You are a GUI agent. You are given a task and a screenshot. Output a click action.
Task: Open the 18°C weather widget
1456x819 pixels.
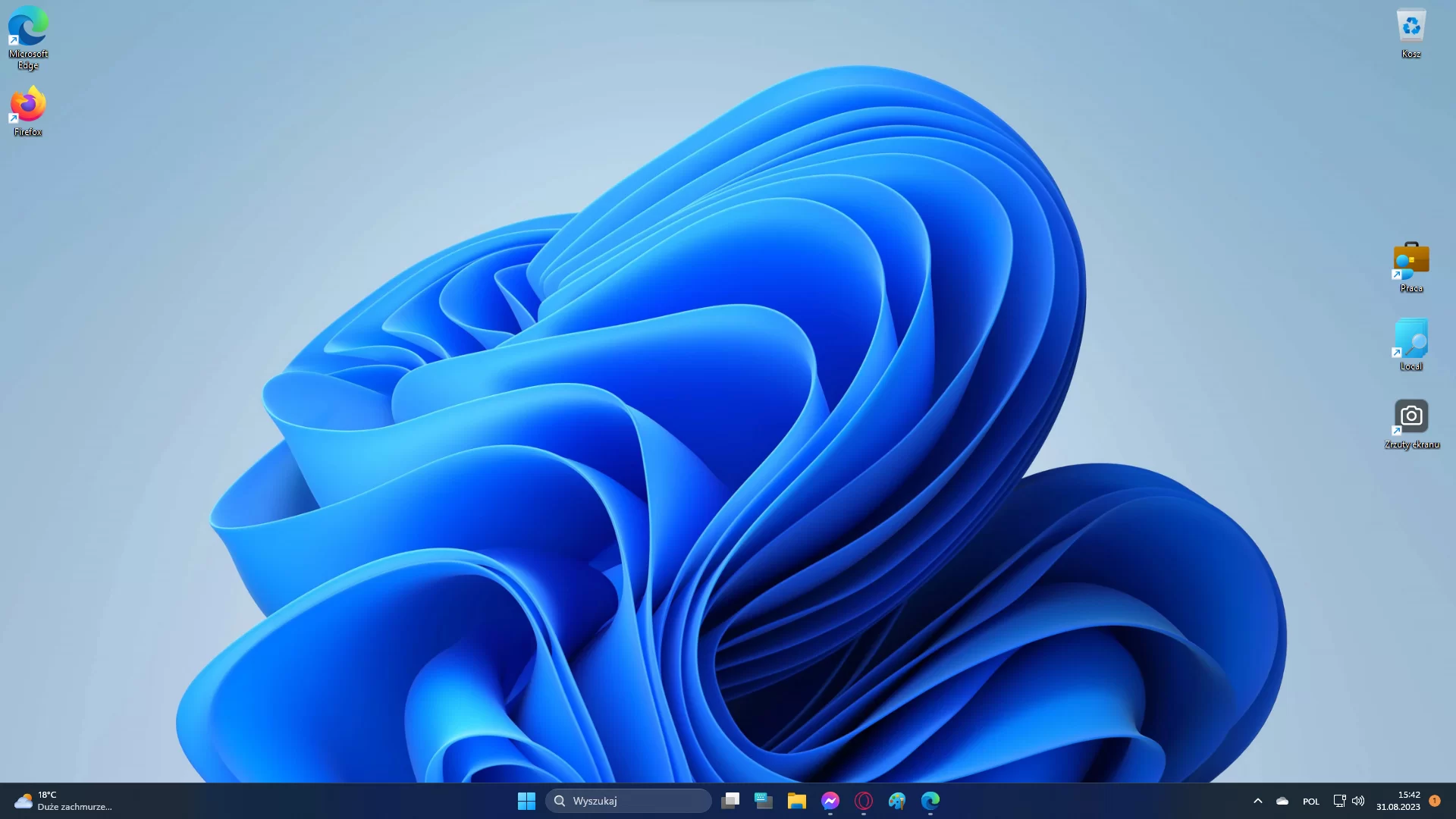(x=64, y=801)
